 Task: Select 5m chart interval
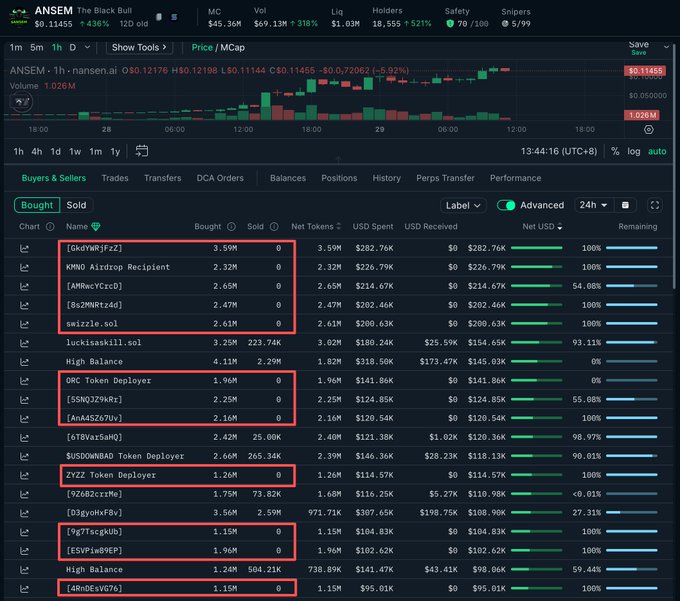coord(37,48)
